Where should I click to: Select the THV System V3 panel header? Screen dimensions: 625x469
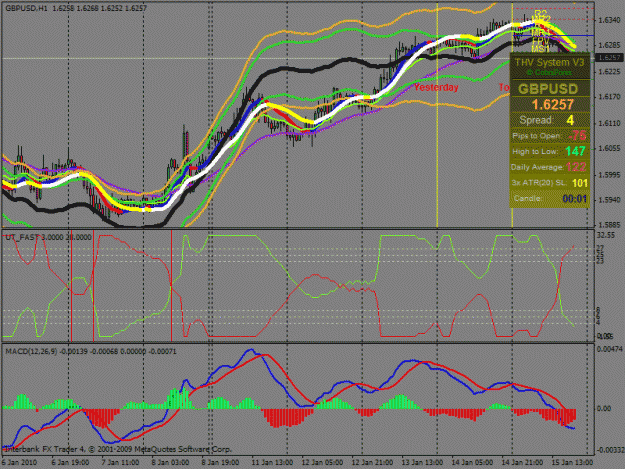(x=549, y=62)
